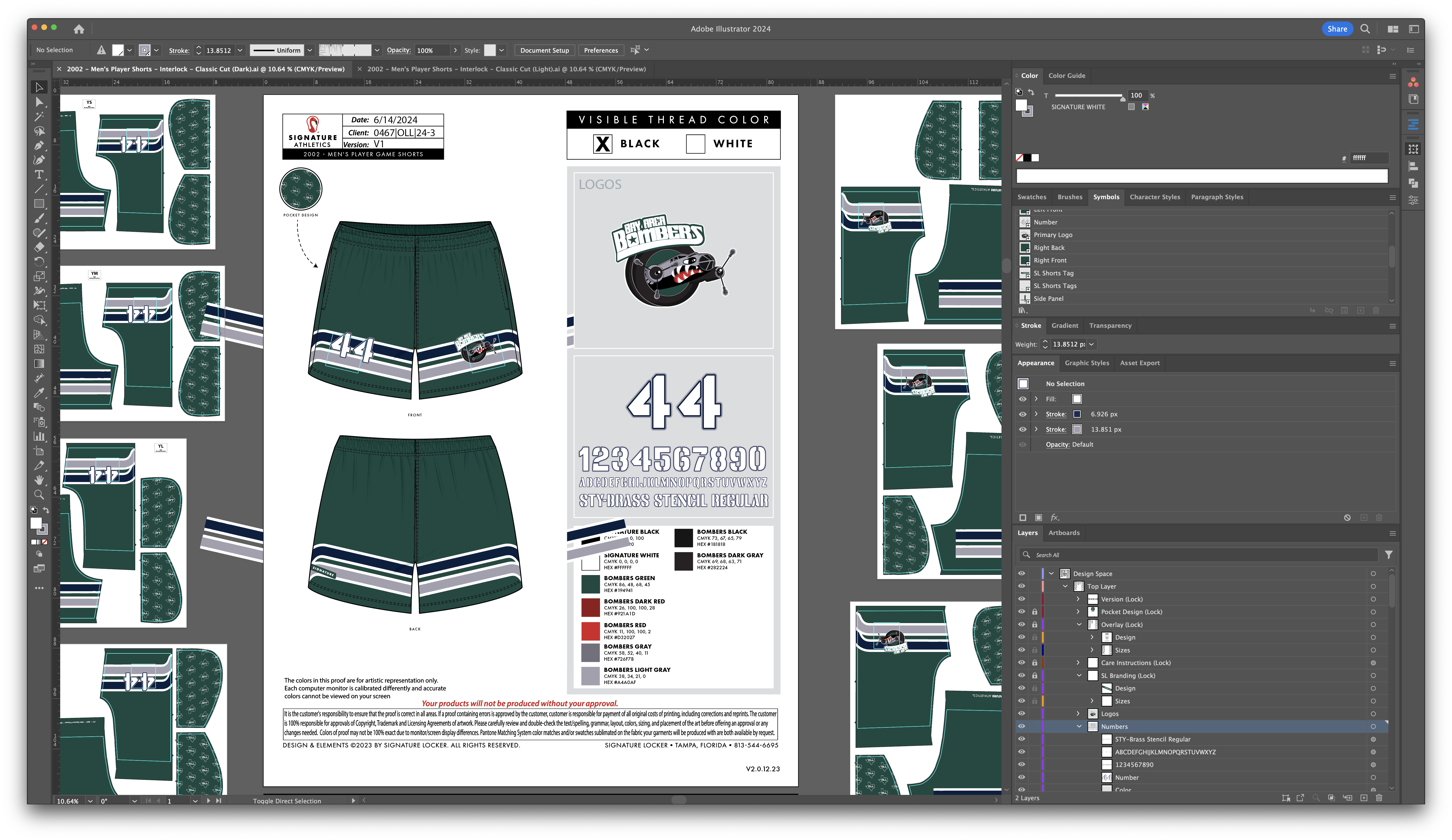The image size is (1452, 840).
Task: Select the Gradient tool
Action: pyautogui.click(x=39, y=363)
